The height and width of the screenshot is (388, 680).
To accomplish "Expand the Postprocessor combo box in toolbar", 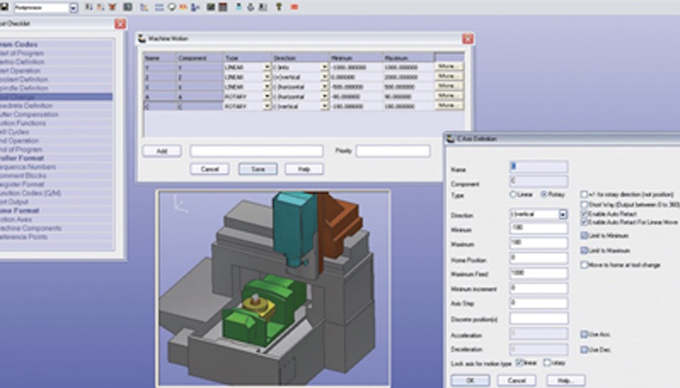I will (x=73, y=8).
